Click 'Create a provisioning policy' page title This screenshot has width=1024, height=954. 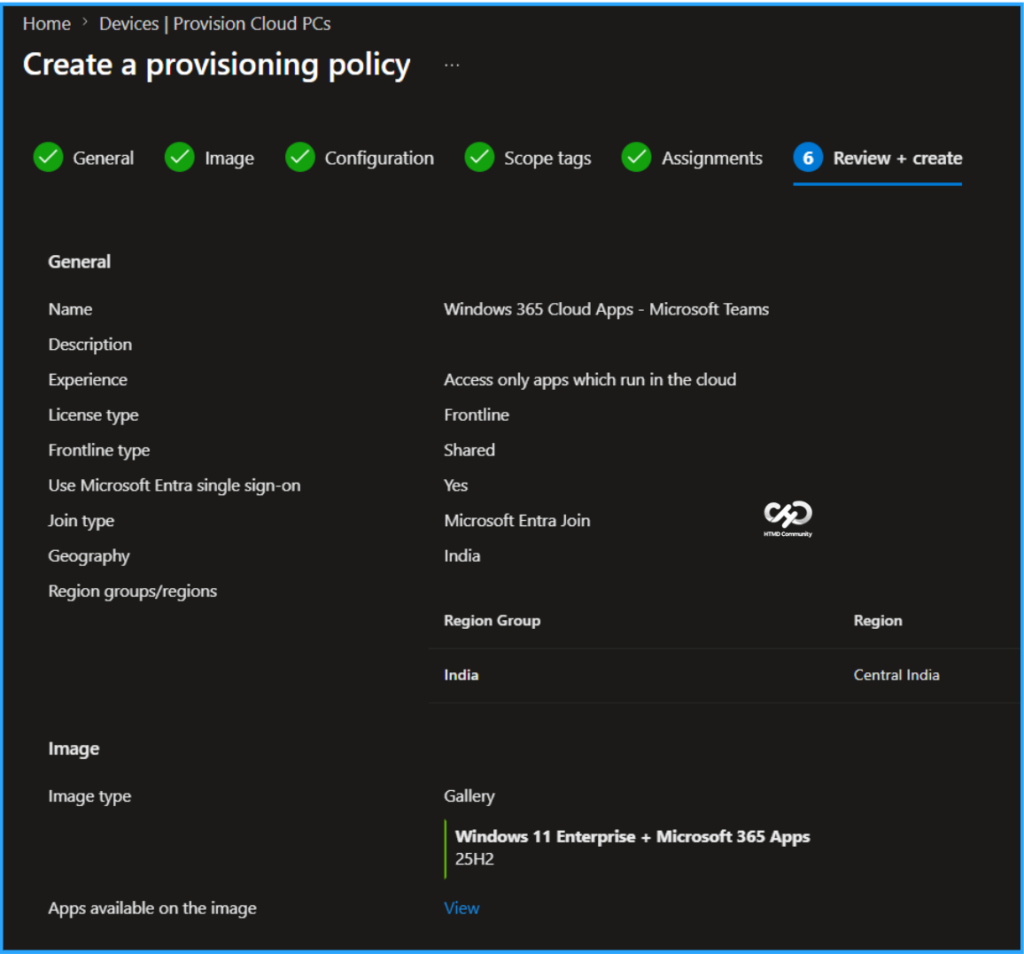pos(216,65)
